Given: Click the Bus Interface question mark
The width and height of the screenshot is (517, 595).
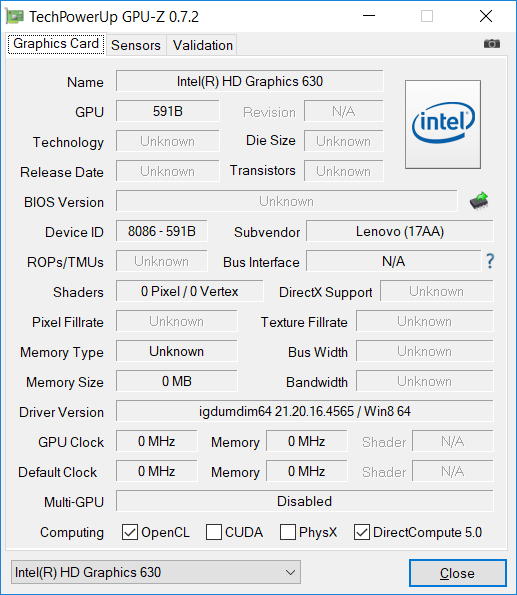Looking at the screenshot, I should click(x=490, y=261).
